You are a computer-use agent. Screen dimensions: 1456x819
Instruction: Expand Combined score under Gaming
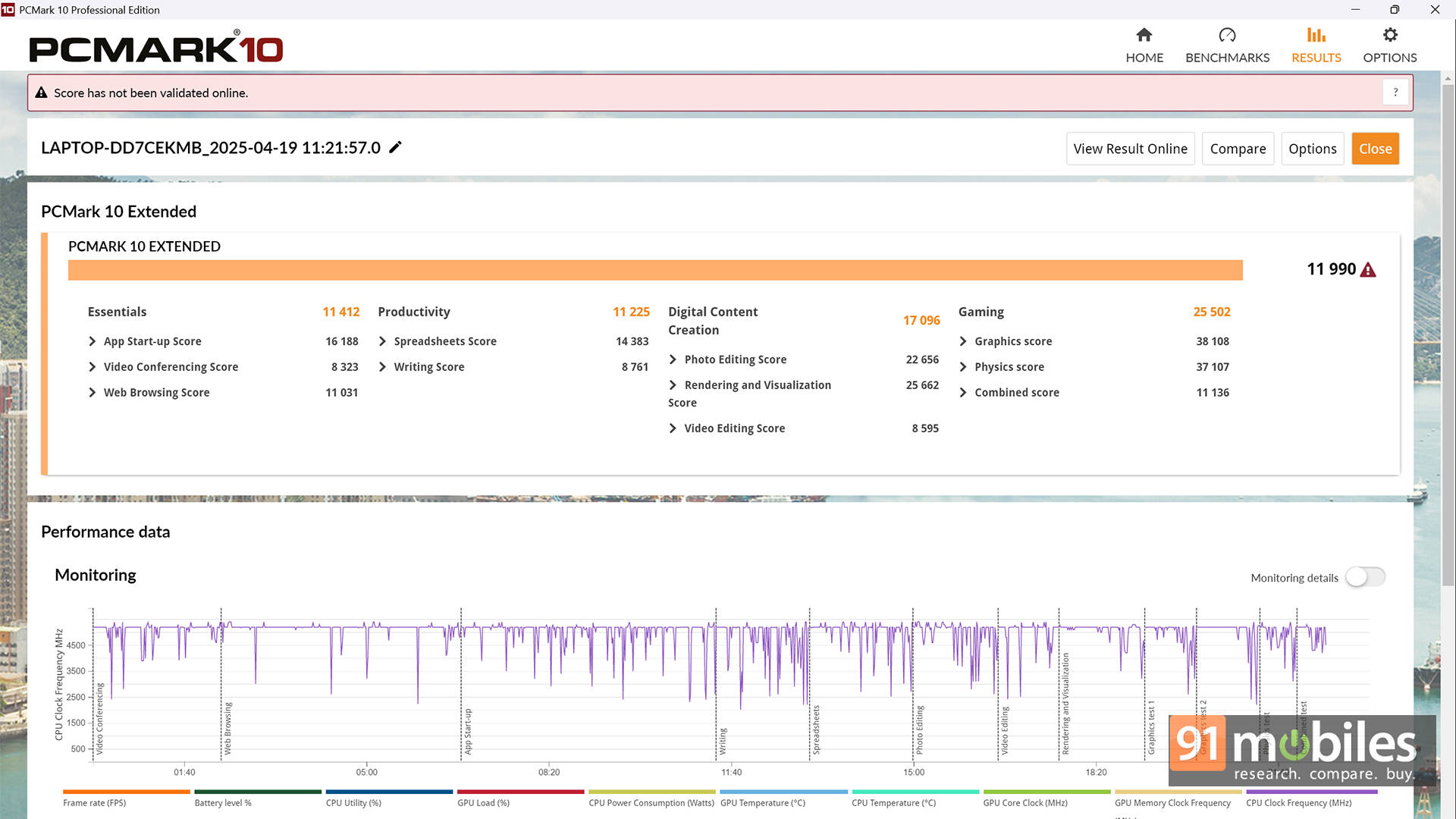pos(964,393)
